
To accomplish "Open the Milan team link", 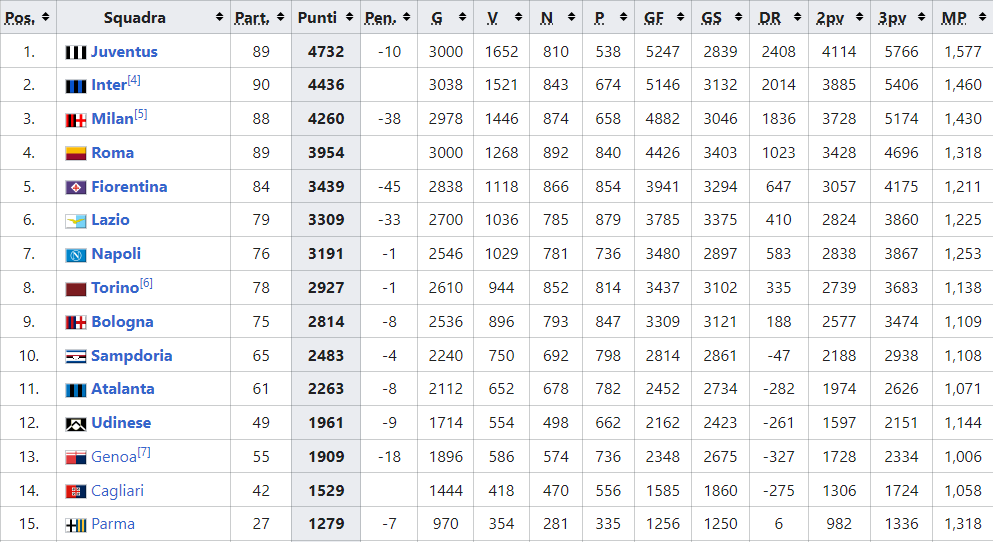I will [112, 119].
